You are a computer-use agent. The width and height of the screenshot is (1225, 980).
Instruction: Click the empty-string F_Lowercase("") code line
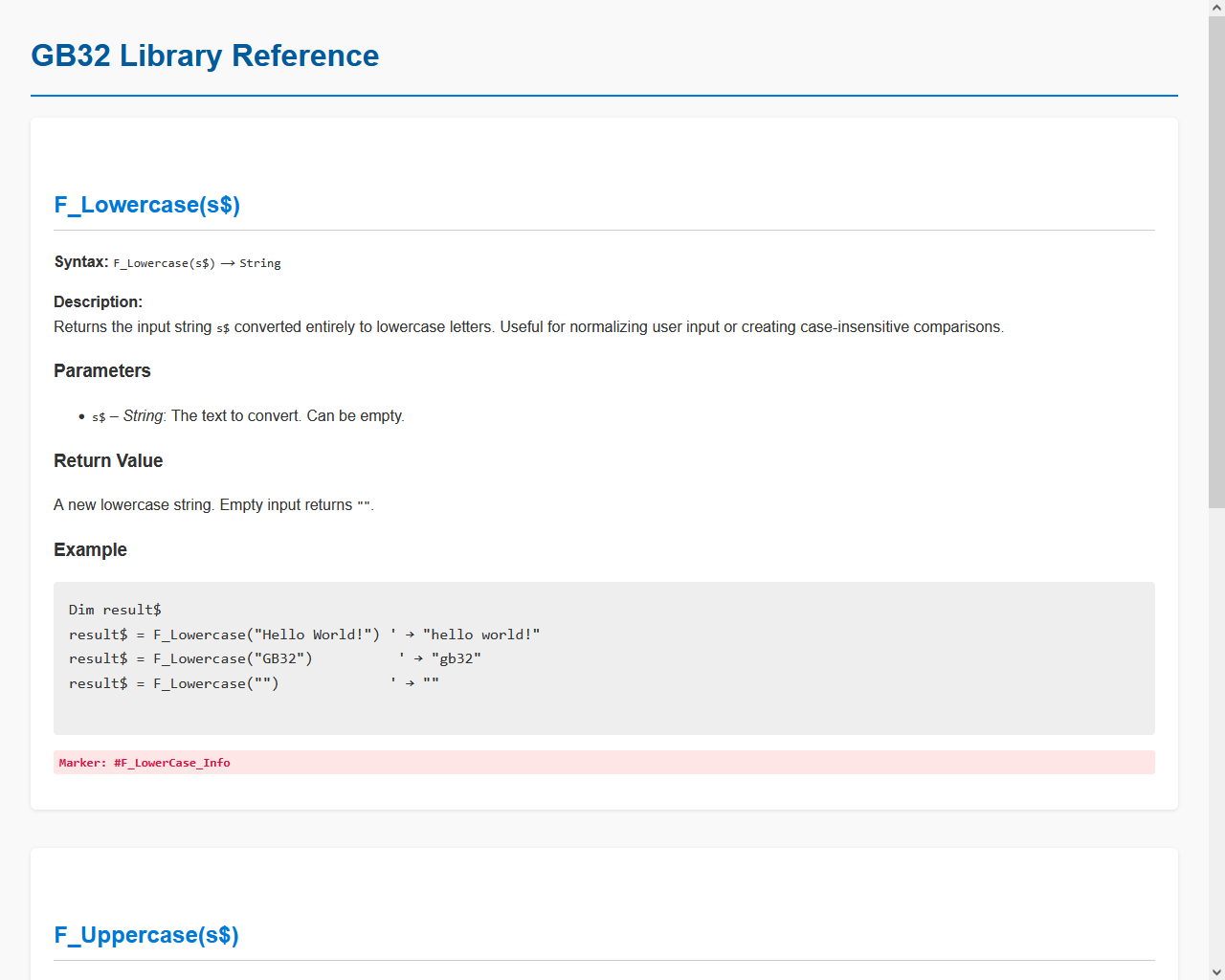click(x=254, y=683)
